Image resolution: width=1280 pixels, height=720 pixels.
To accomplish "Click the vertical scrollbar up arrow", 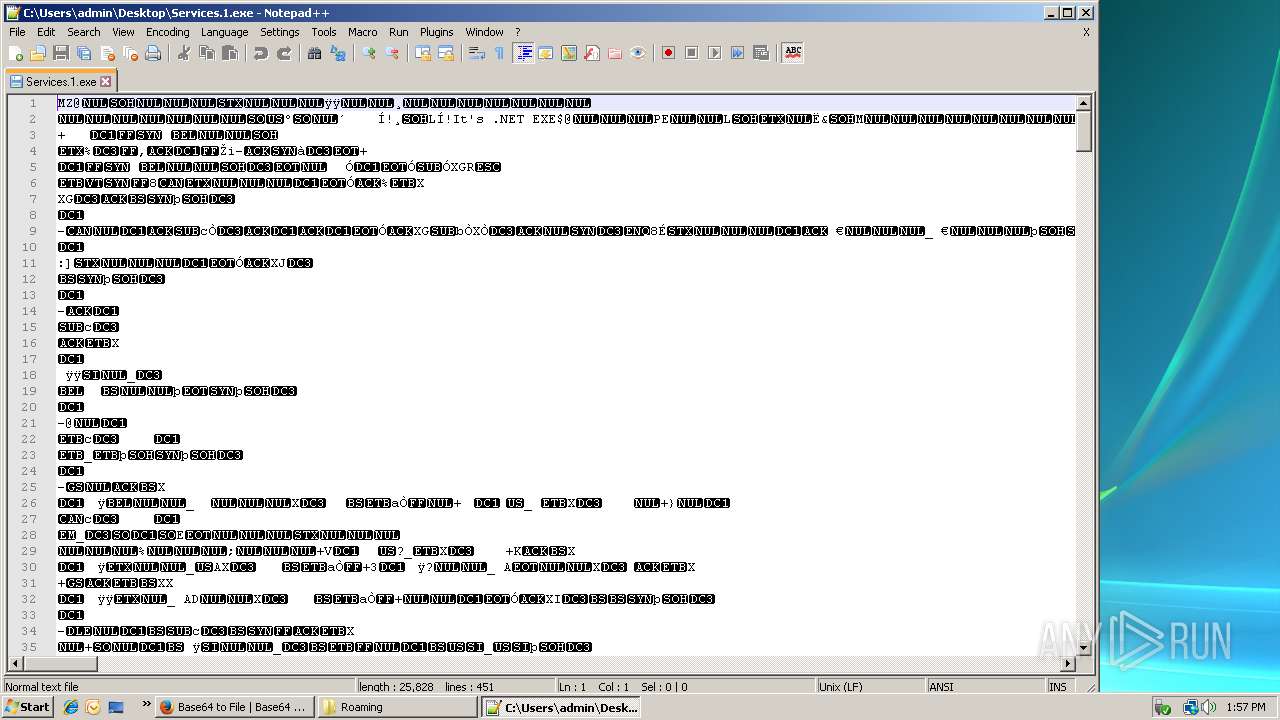I will (x=1083, y=103).
